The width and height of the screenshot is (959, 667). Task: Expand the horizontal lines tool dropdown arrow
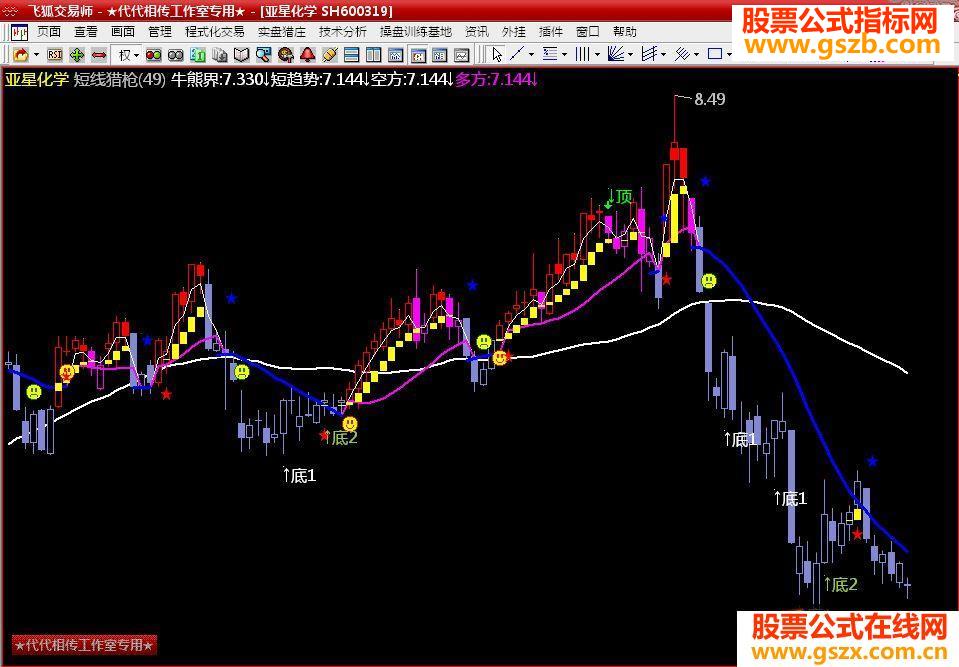[564, 55]
